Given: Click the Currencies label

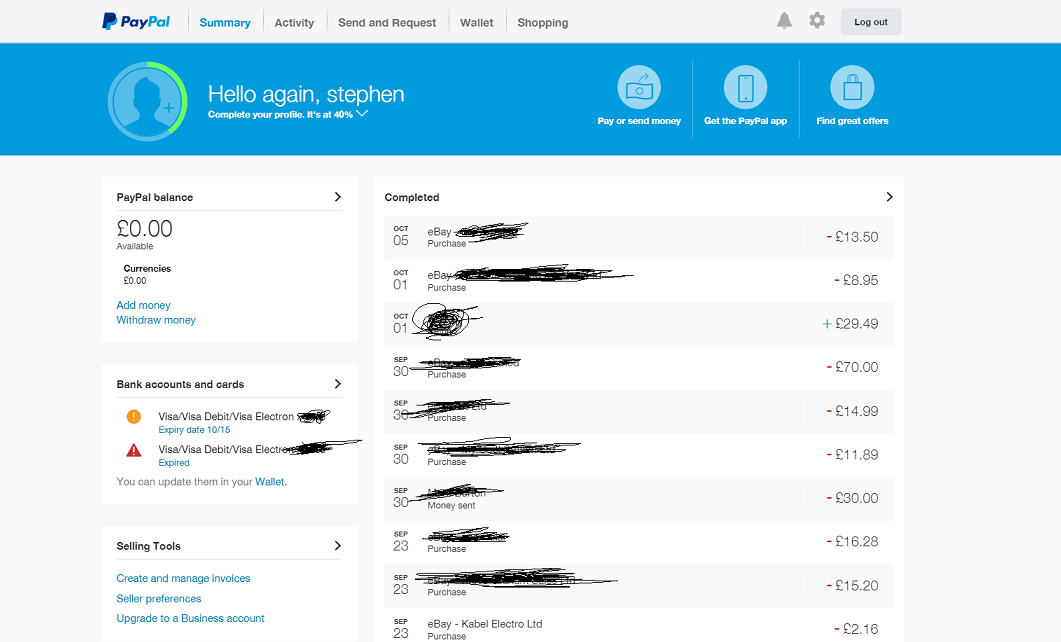Looking at the screenshot, I should 147,269.
